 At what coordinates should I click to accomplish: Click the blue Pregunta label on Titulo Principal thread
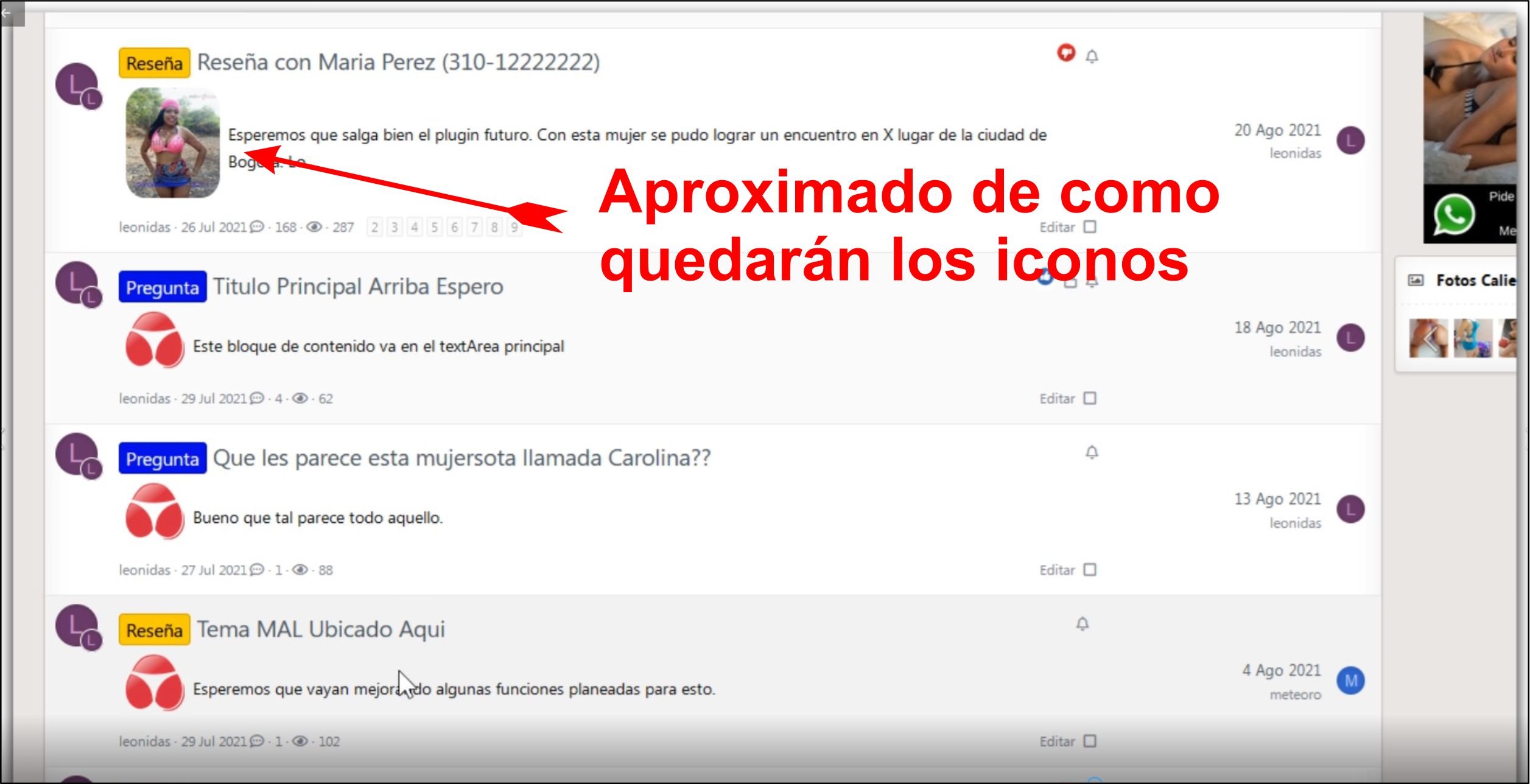pyautogui.click(x=162, y=287)
